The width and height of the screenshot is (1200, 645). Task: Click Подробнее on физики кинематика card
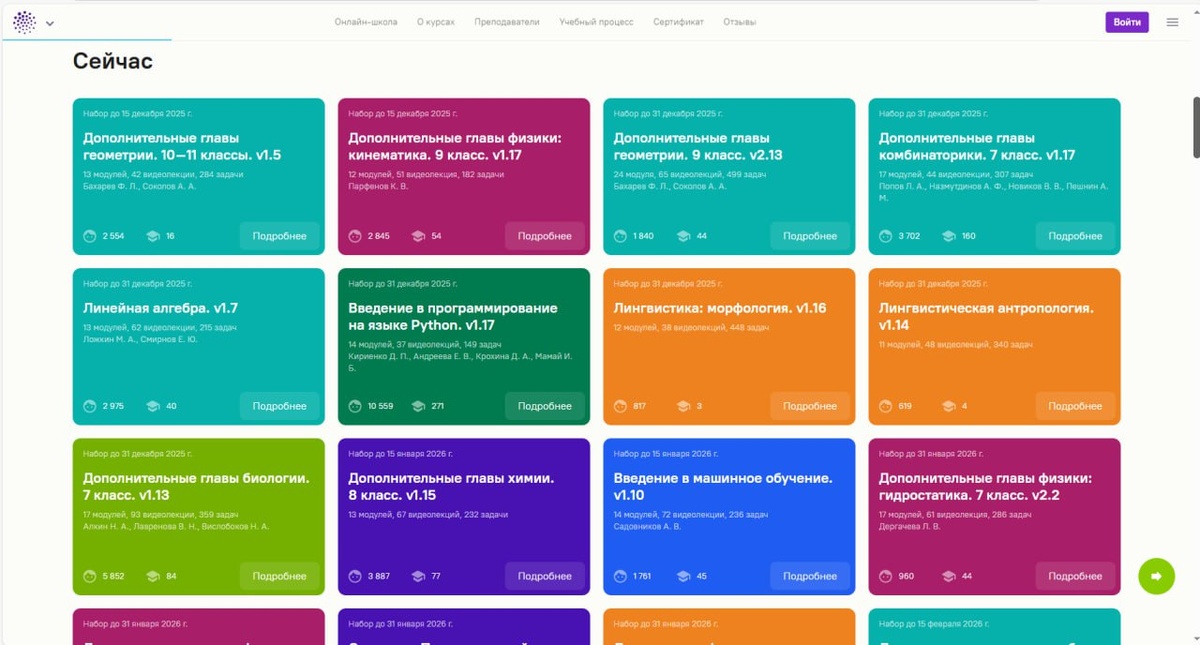click(x=545, y=236)
